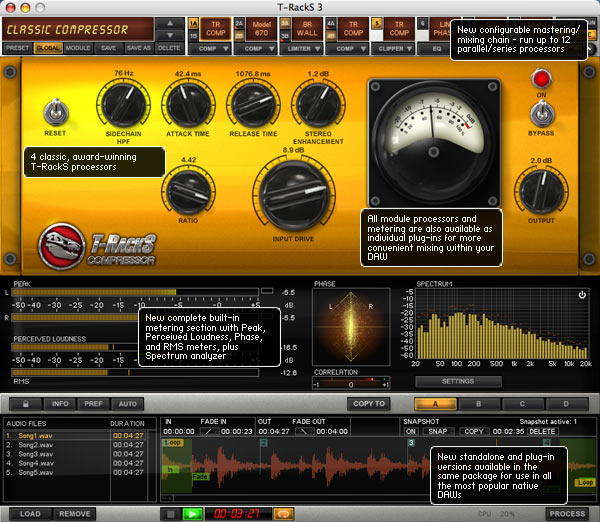Flip the BYPASS toggle switch
The height and width of the screenshot is (522, 600).
click(x=542, y=113)
